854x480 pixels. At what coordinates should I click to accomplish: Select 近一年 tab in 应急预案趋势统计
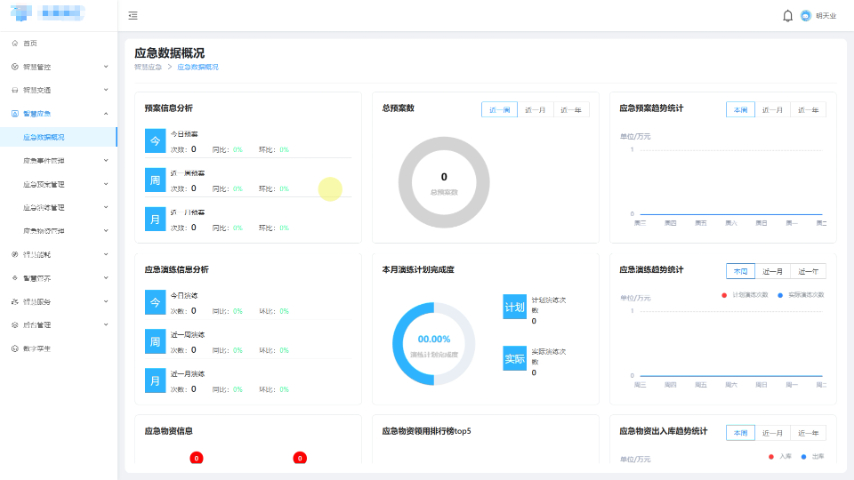808,110
